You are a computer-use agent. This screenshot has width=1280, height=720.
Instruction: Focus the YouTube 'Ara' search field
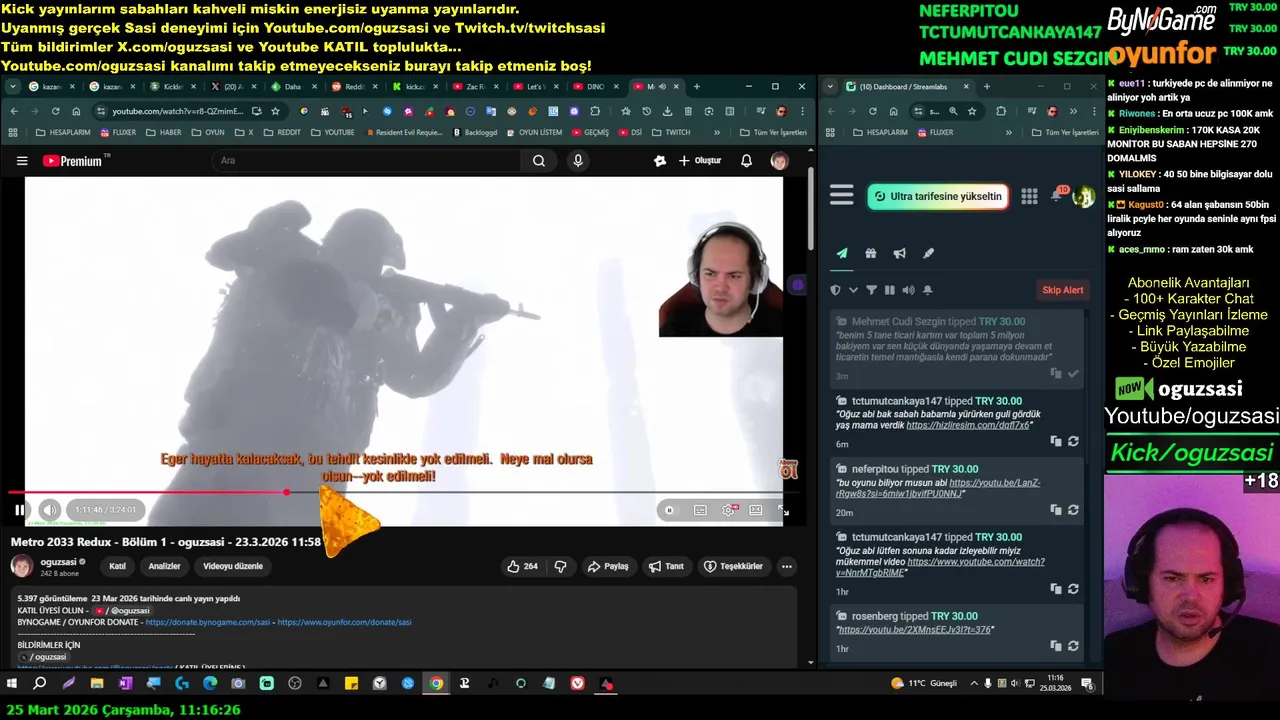pyautogui.click(x=366, y=161)
